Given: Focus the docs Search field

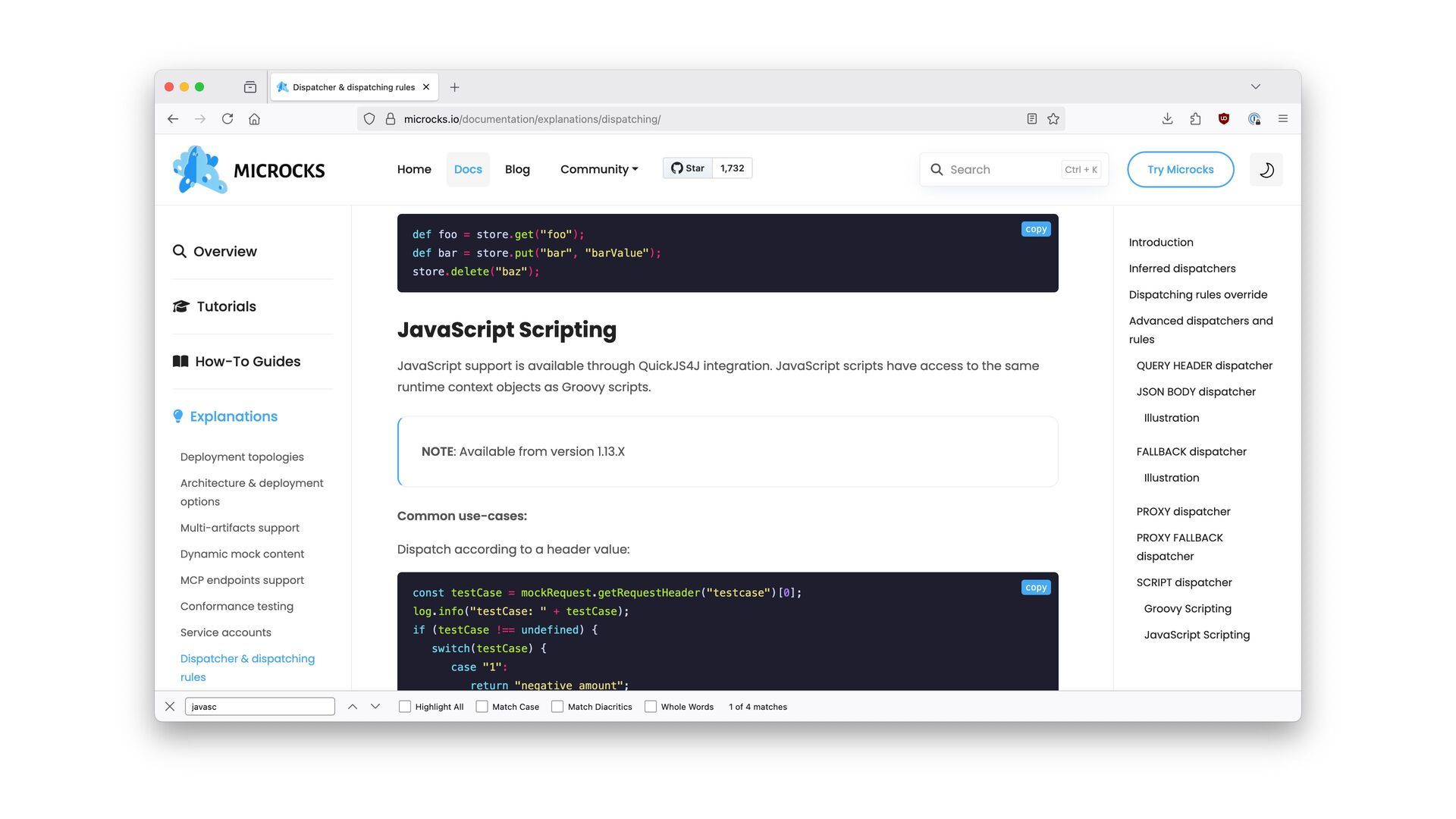Looking at the screenshot, I should click(x=1001, y=170).
